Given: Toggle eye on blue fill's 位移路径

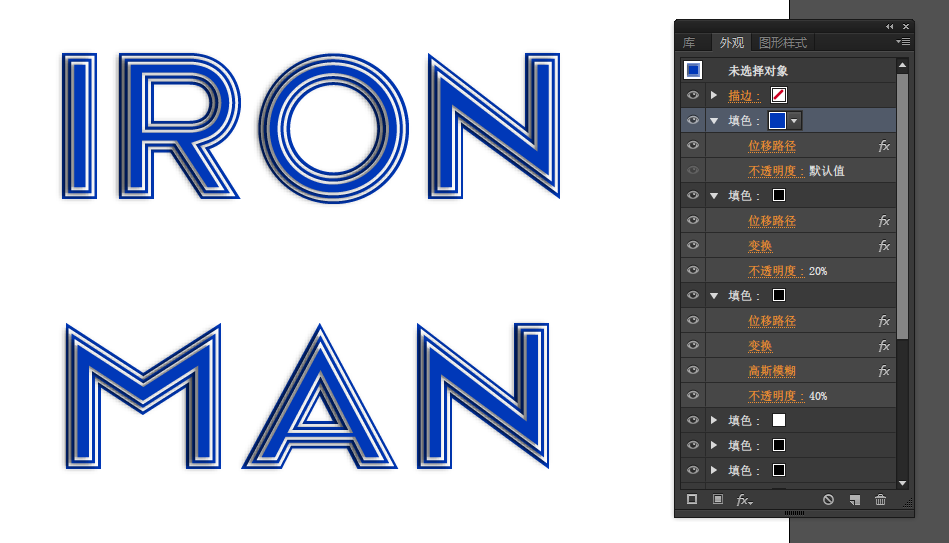Looking at the screenshot, I should coord(693,145).
